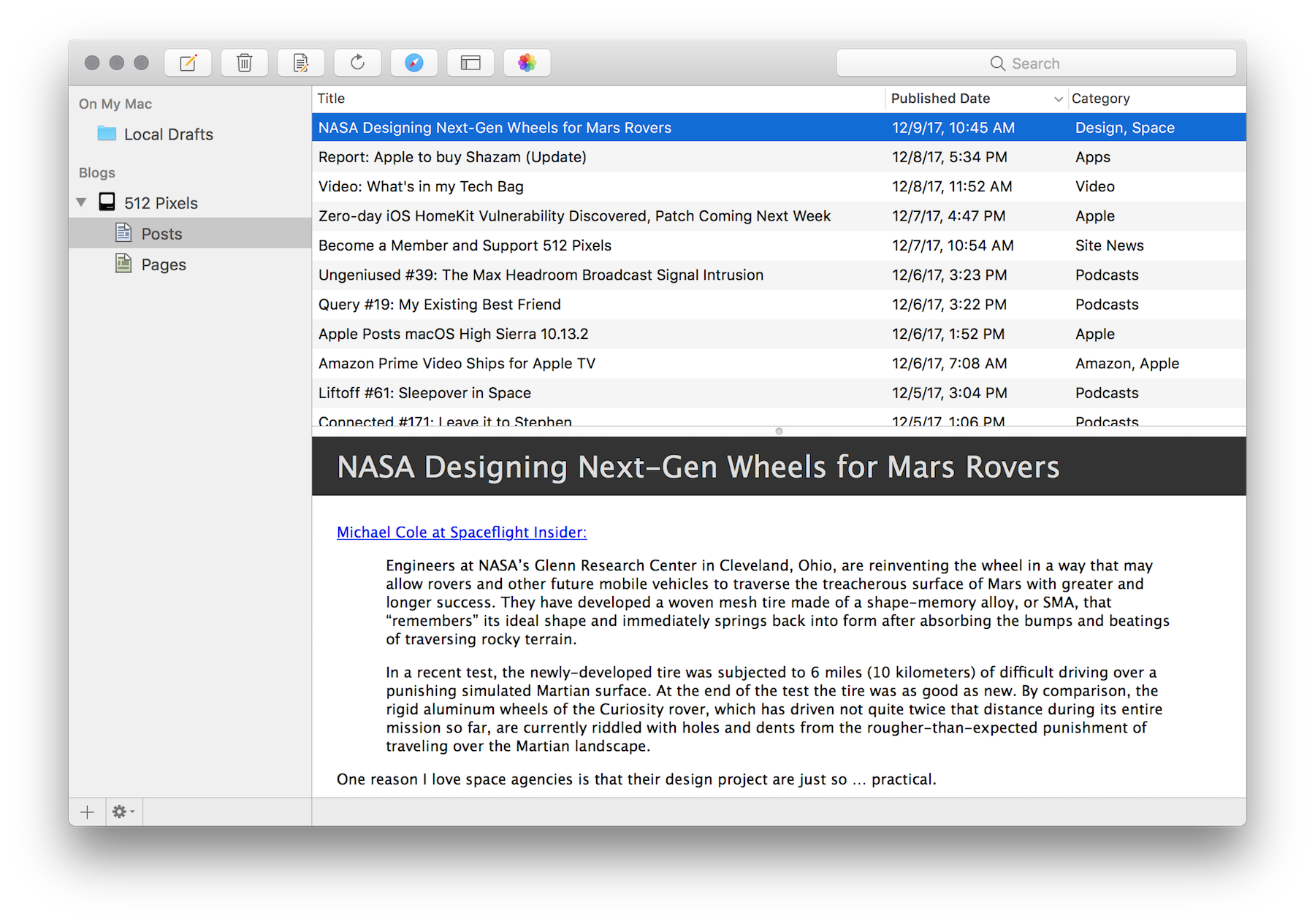Delete post using trash icon
This screenshot has height=924, width=1315.
tap(244, 63)
